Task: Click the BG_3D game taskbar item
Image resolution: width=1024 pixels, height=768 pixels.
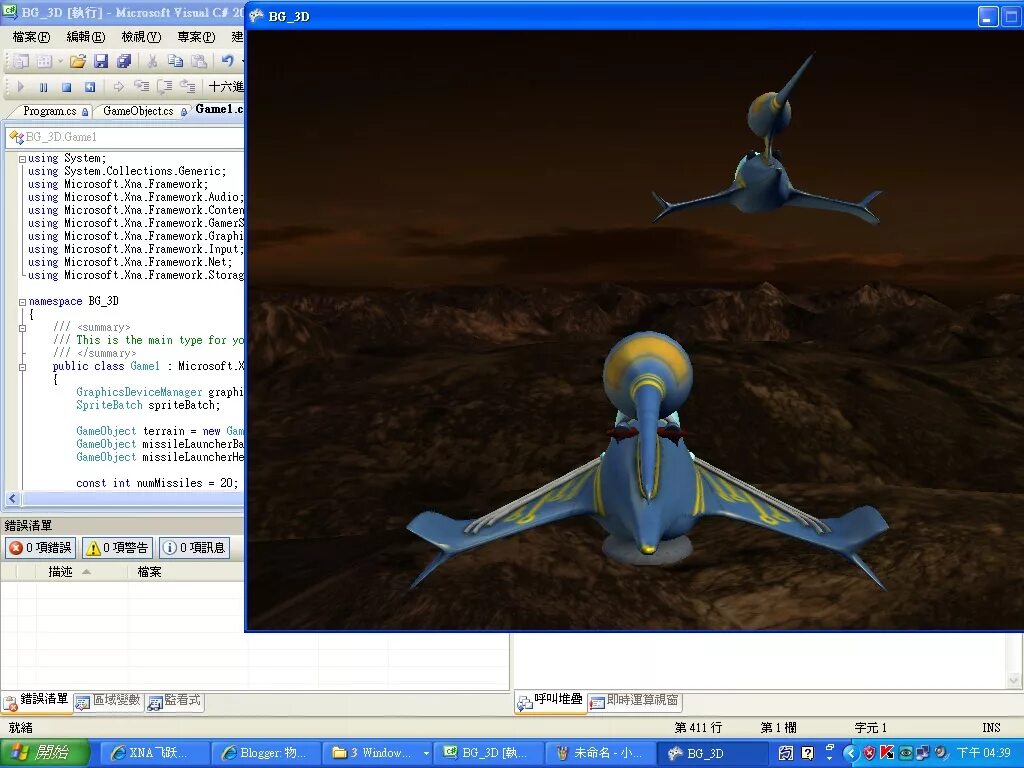Action: point(712,753)
